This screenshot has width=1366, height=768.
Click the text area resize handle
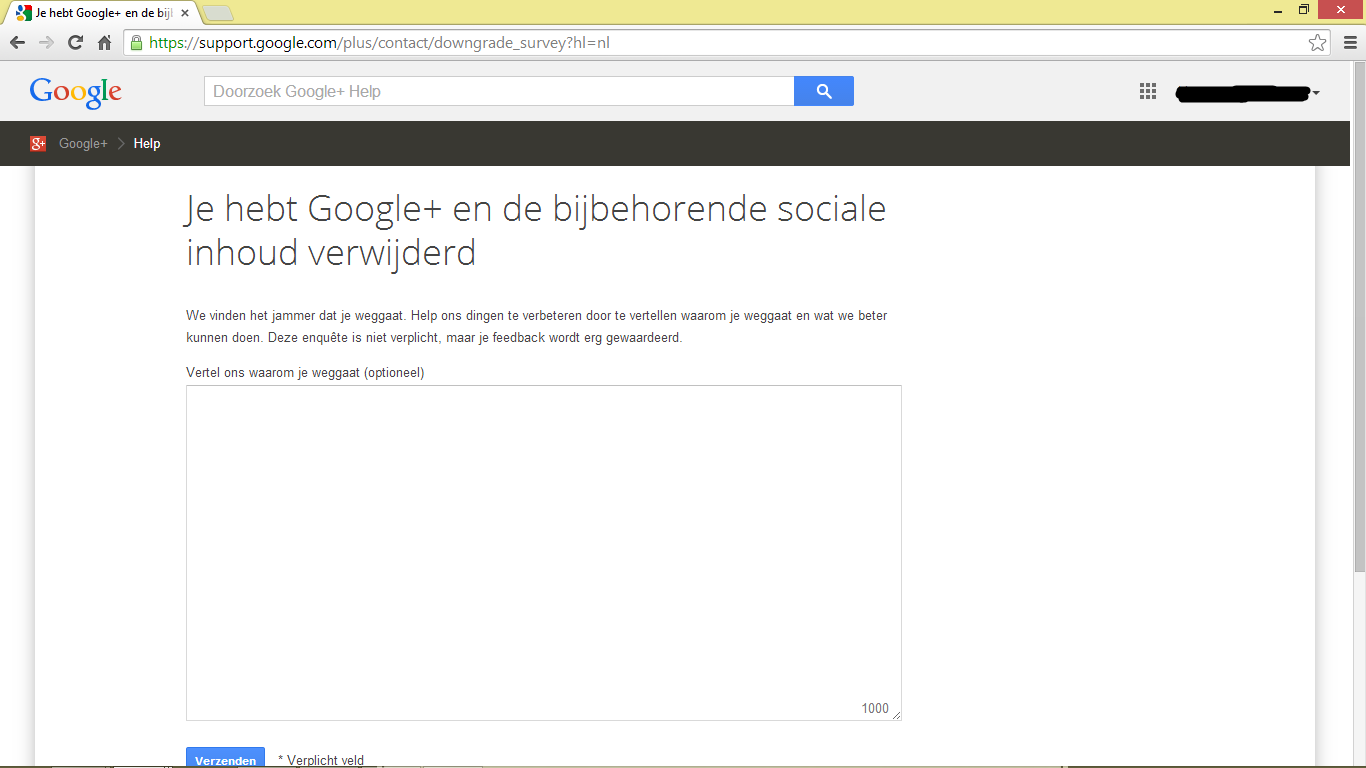coord(896,715)
